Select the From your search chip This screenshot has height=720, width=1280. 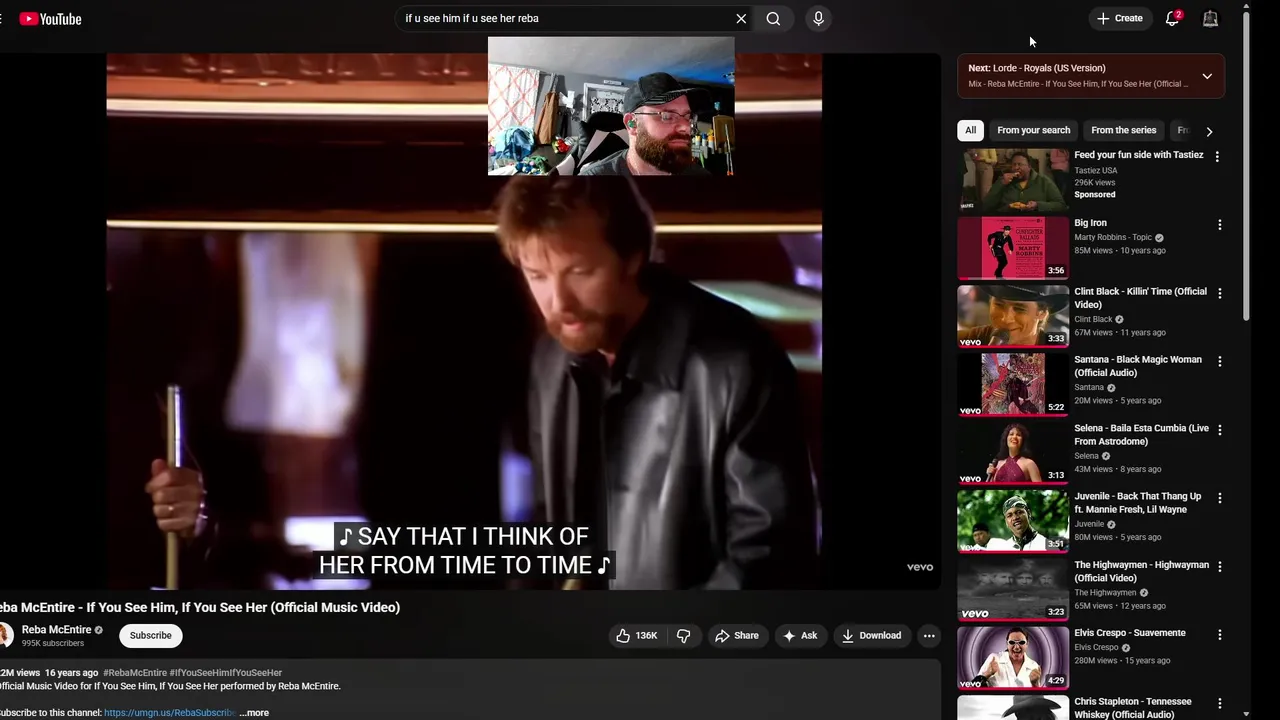click(1033, 130)
